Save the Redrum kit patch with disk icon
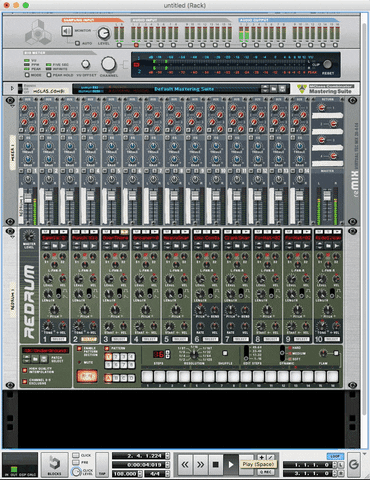Screen dimensions: 370x480 click(43, 359)
